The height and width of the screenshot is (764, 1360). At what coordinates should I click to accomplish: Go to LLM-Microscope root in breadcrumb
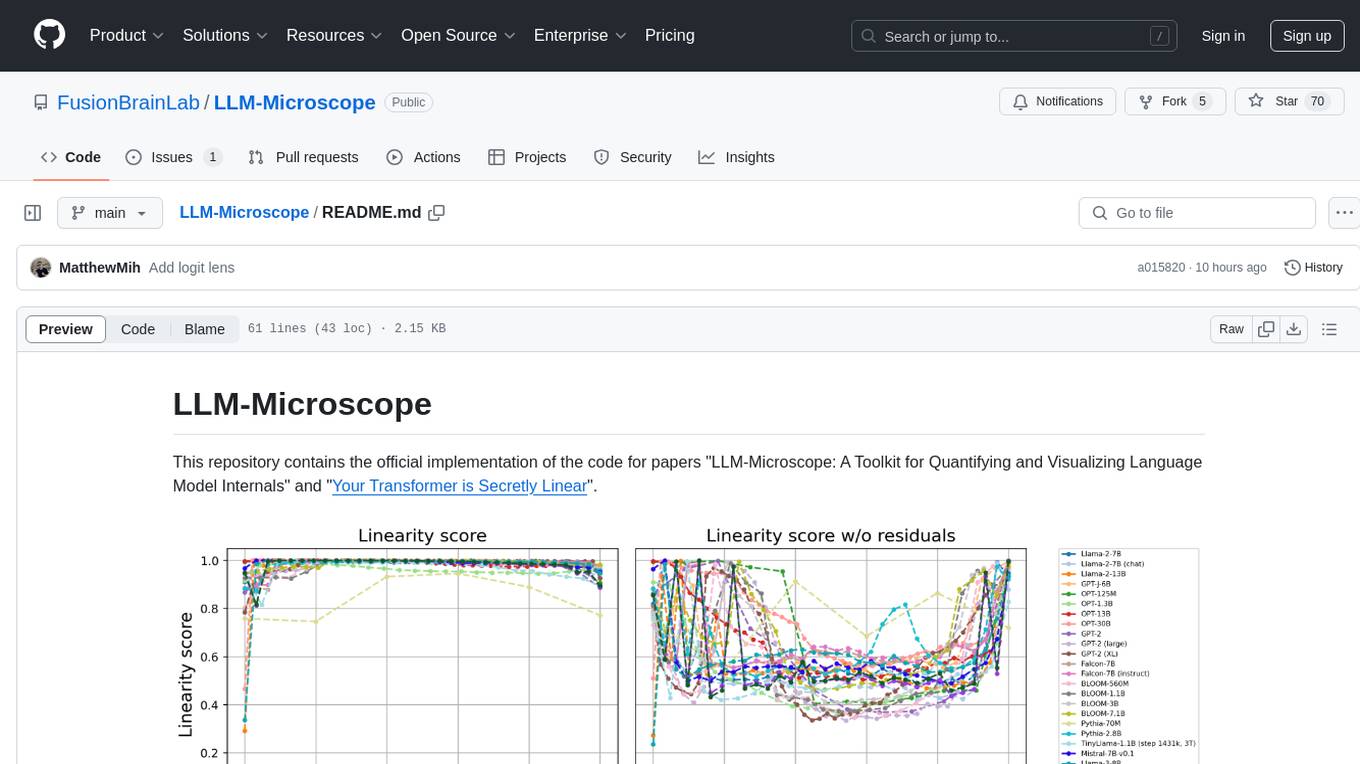click(x=244, y=212)
